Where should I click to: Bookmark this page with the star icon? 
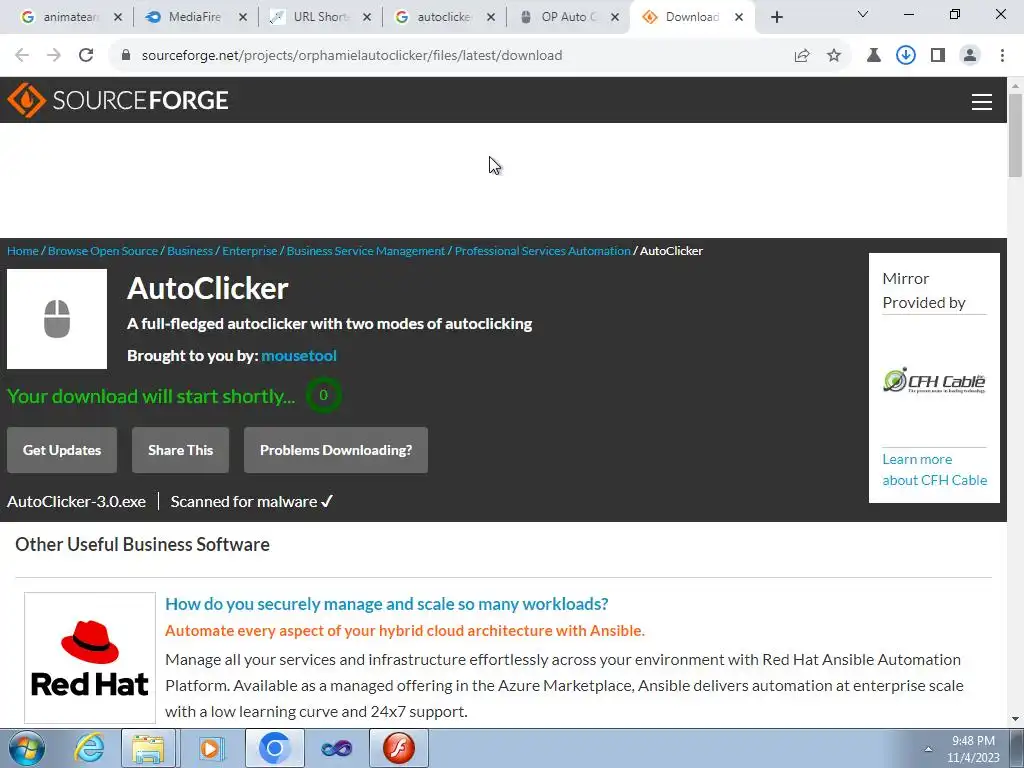click(x=834, y=56)
